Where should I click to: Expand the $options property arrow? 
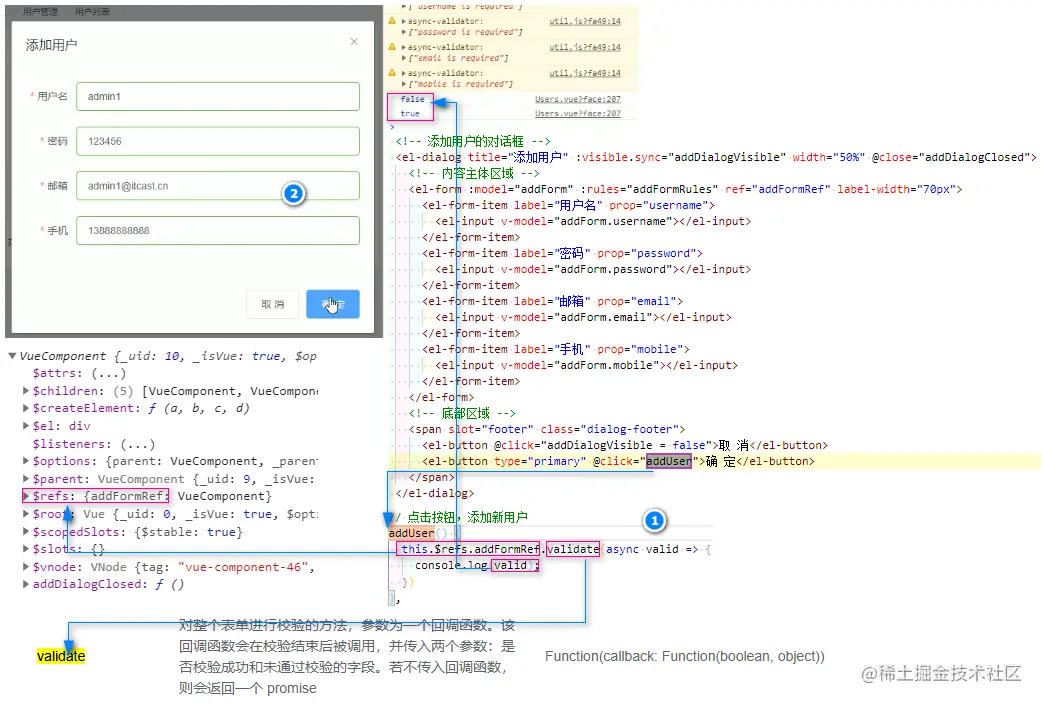[26, 461]
